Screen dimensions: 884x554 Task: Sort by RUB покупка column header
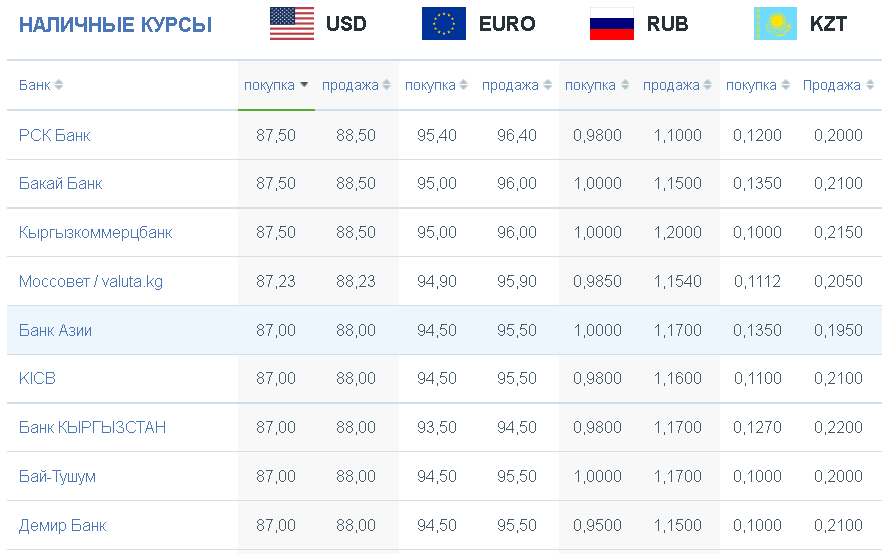590,85
